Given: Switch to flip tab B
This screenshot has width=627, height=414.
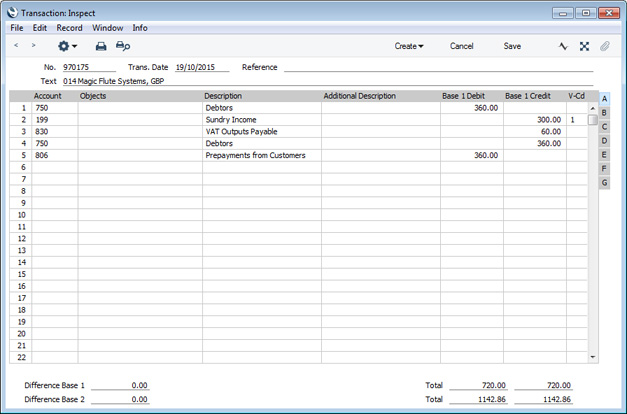Looking at the screenshot, I should coord(604,113).
